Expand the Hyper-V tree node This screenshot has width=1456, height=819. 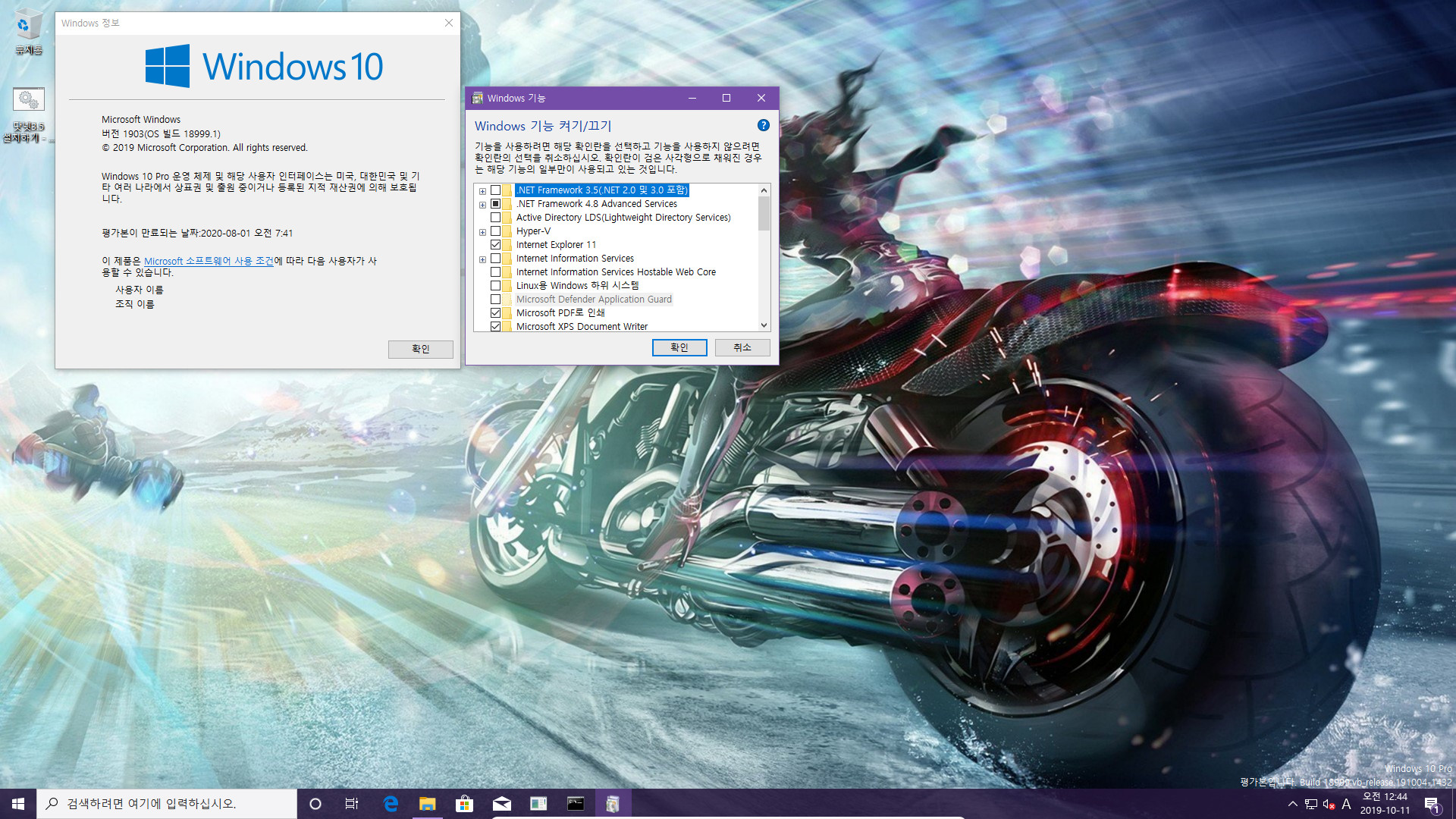click(x=482, y=232)
